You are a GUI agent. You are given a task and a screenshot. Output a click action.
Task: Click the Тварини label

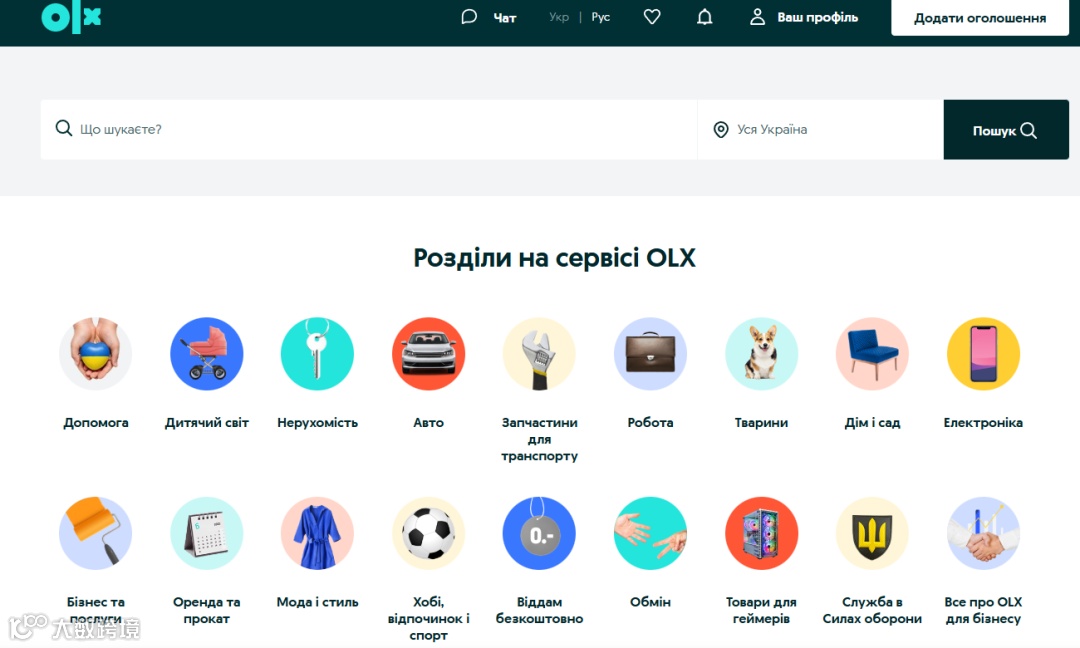click(x=761, y=423)
